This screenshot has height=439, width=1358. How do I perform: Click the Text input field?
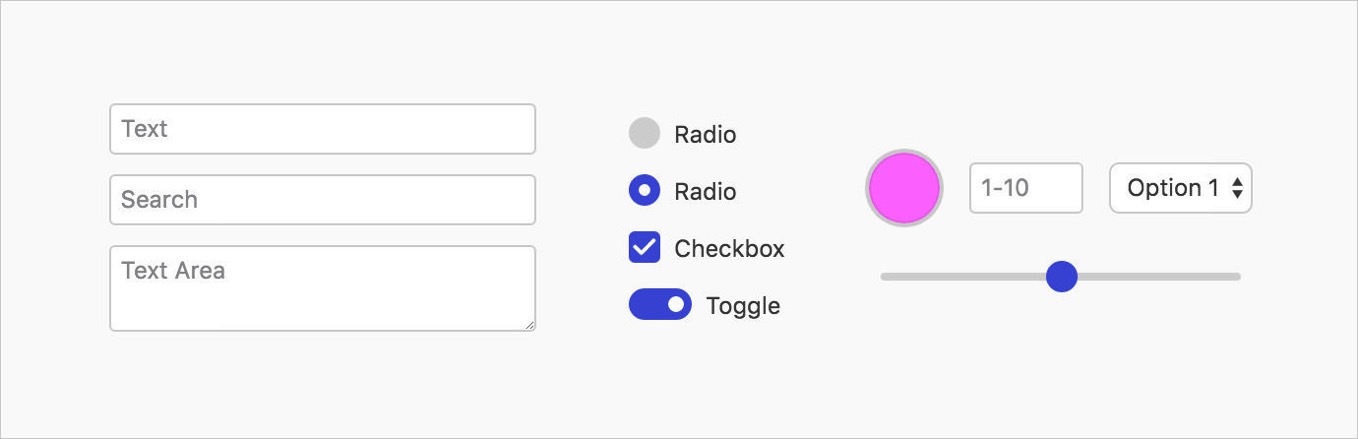pos(322,129)
